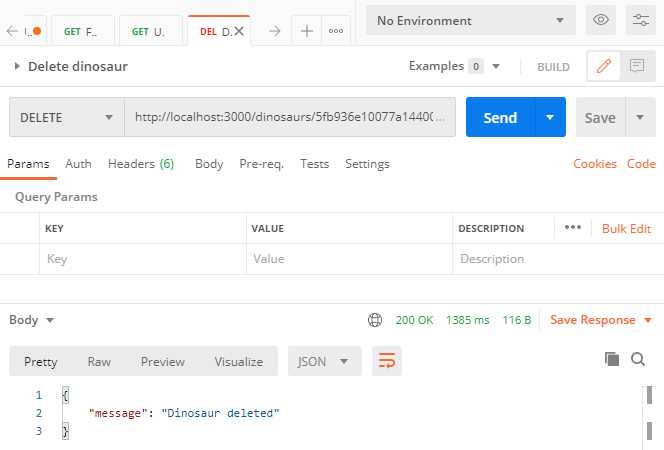The image size is (664, 450).
Task: Send the DELETE request
Action: coord(501,117)
